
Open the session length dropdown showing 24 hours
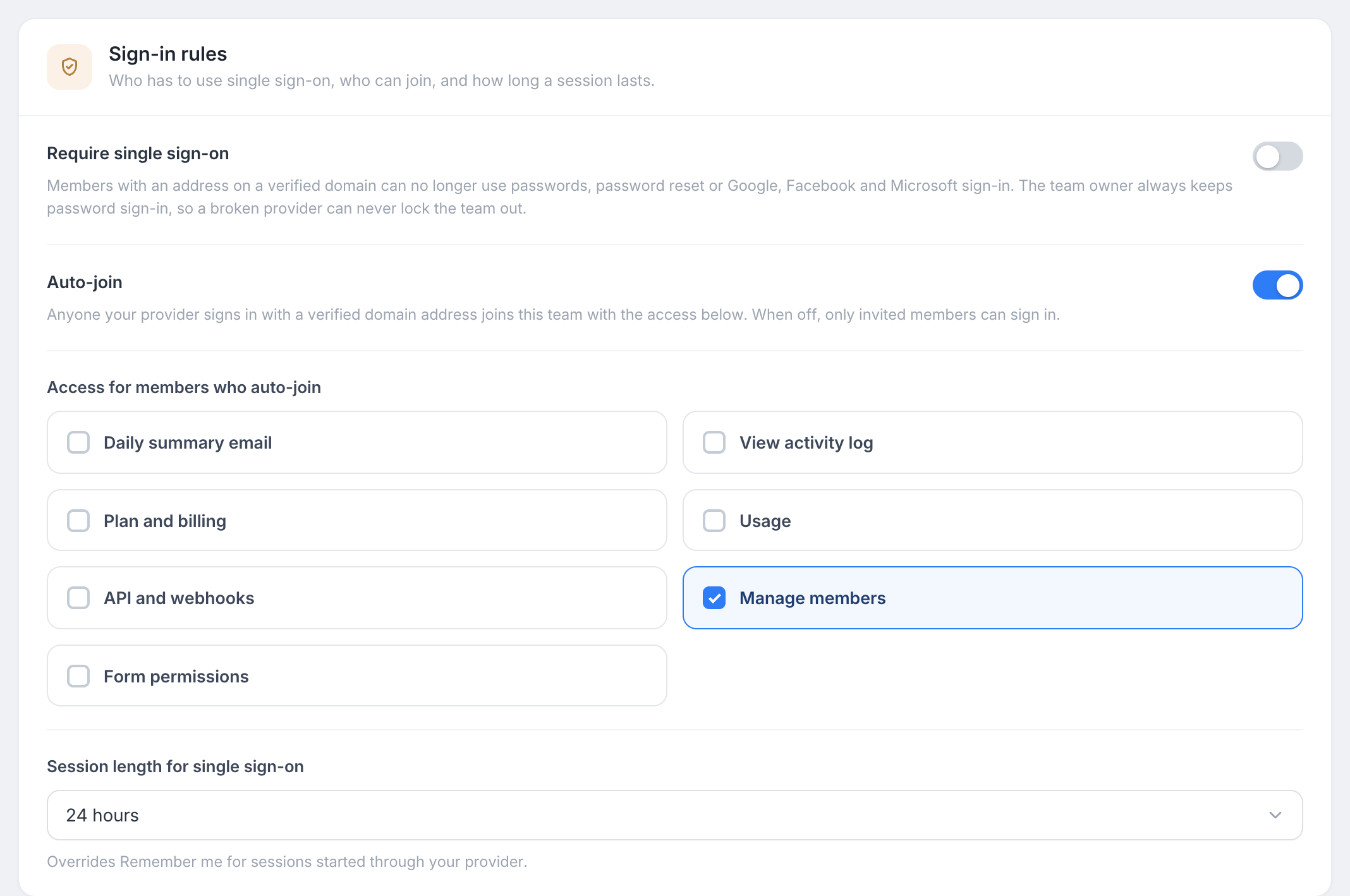(674, 815)
